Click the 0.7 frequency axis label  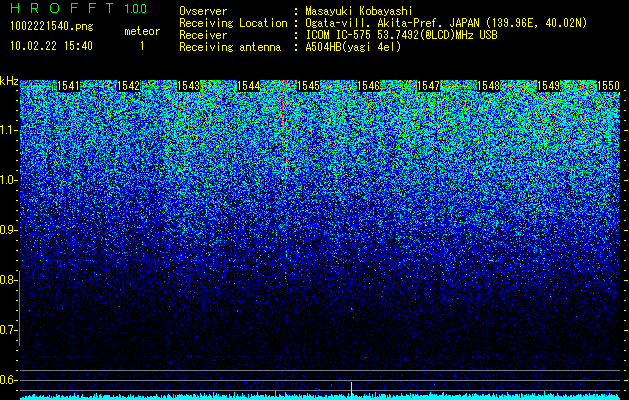pyautogui.click(x=8, y=330)
